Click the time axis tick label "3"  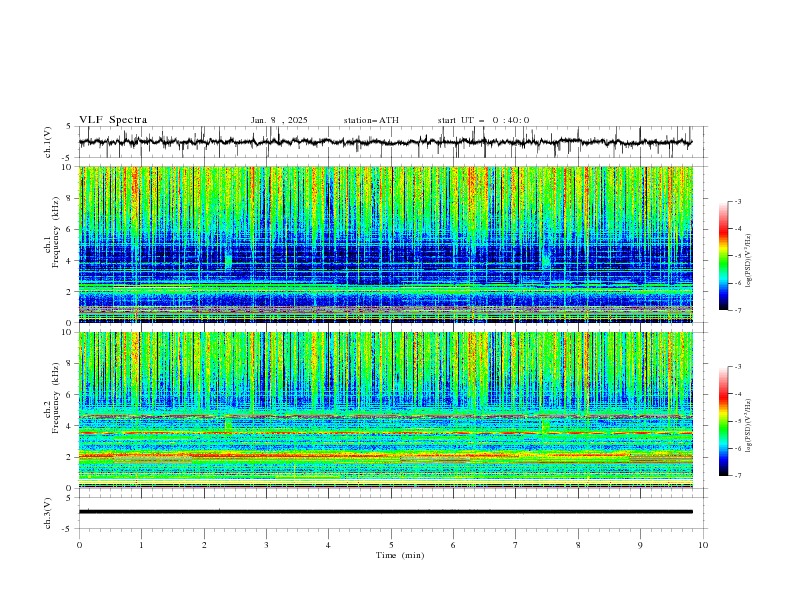pyautogui.click(x=266, y=545)
